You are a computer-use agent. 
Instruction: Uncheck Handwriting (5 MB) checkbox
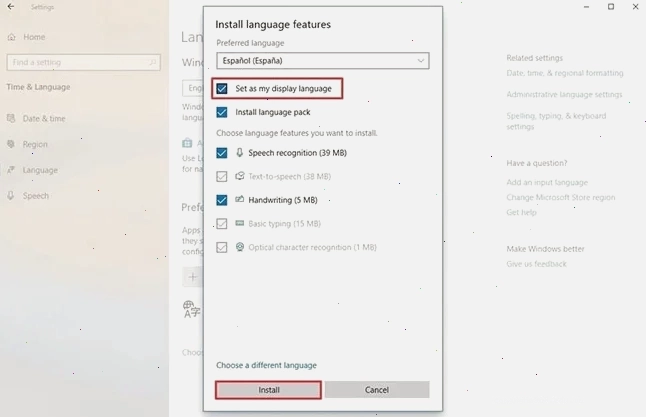222,200
